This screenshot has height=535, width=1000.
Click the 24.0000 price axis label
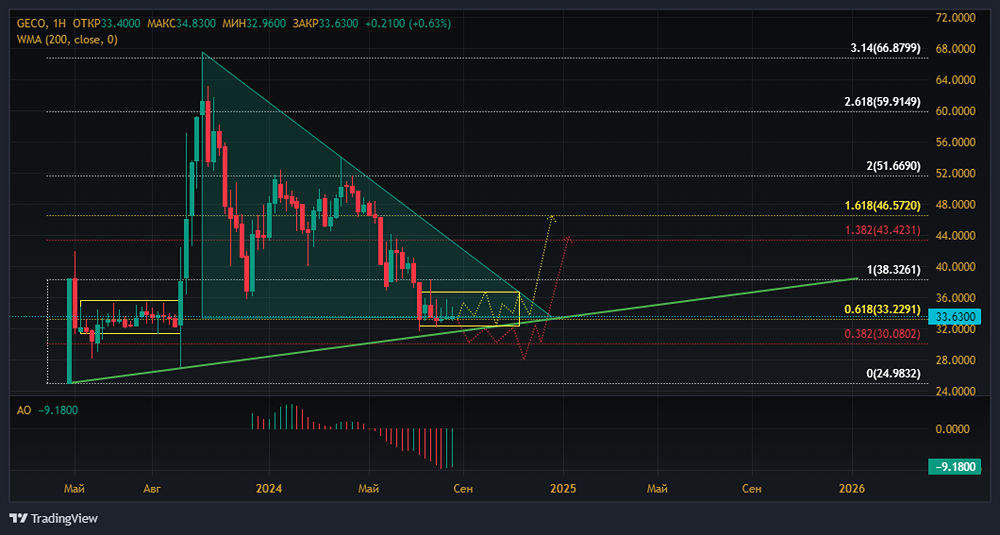coord(953,392)
